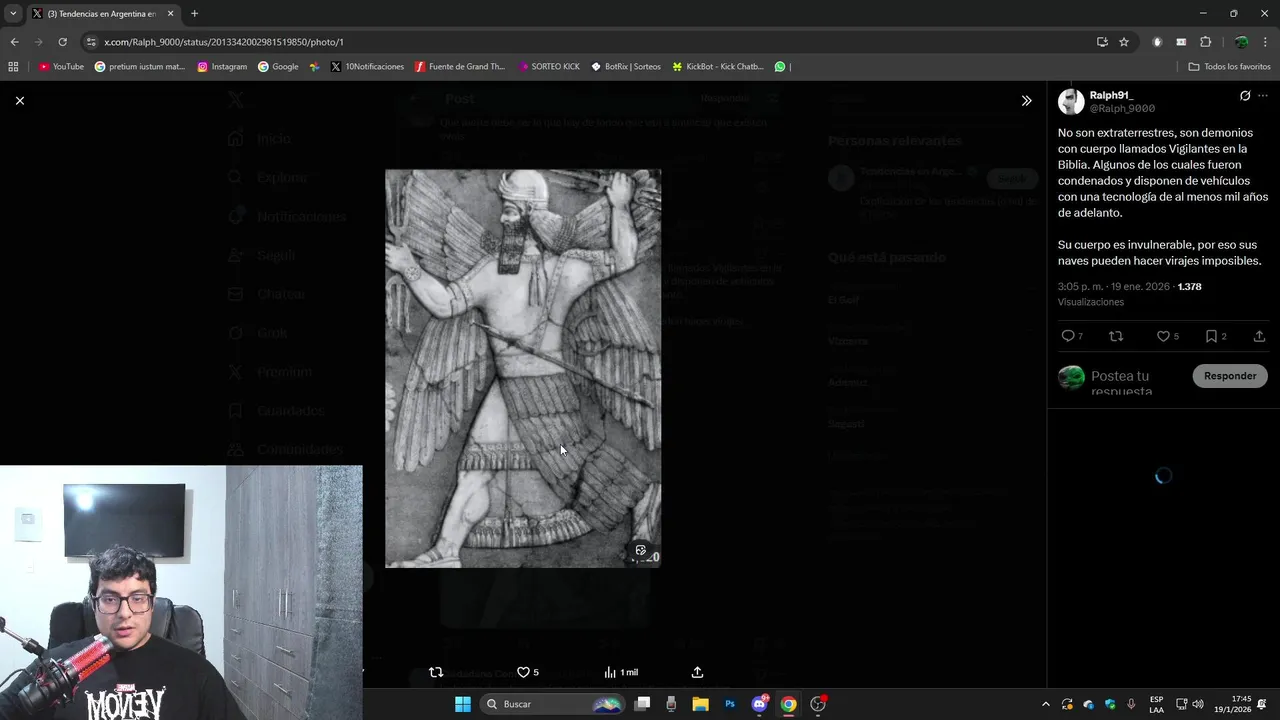This screenshot has width=1280, height=720.
Task: Repost from the photo bottom bar
Action: [x=436, y=672]
